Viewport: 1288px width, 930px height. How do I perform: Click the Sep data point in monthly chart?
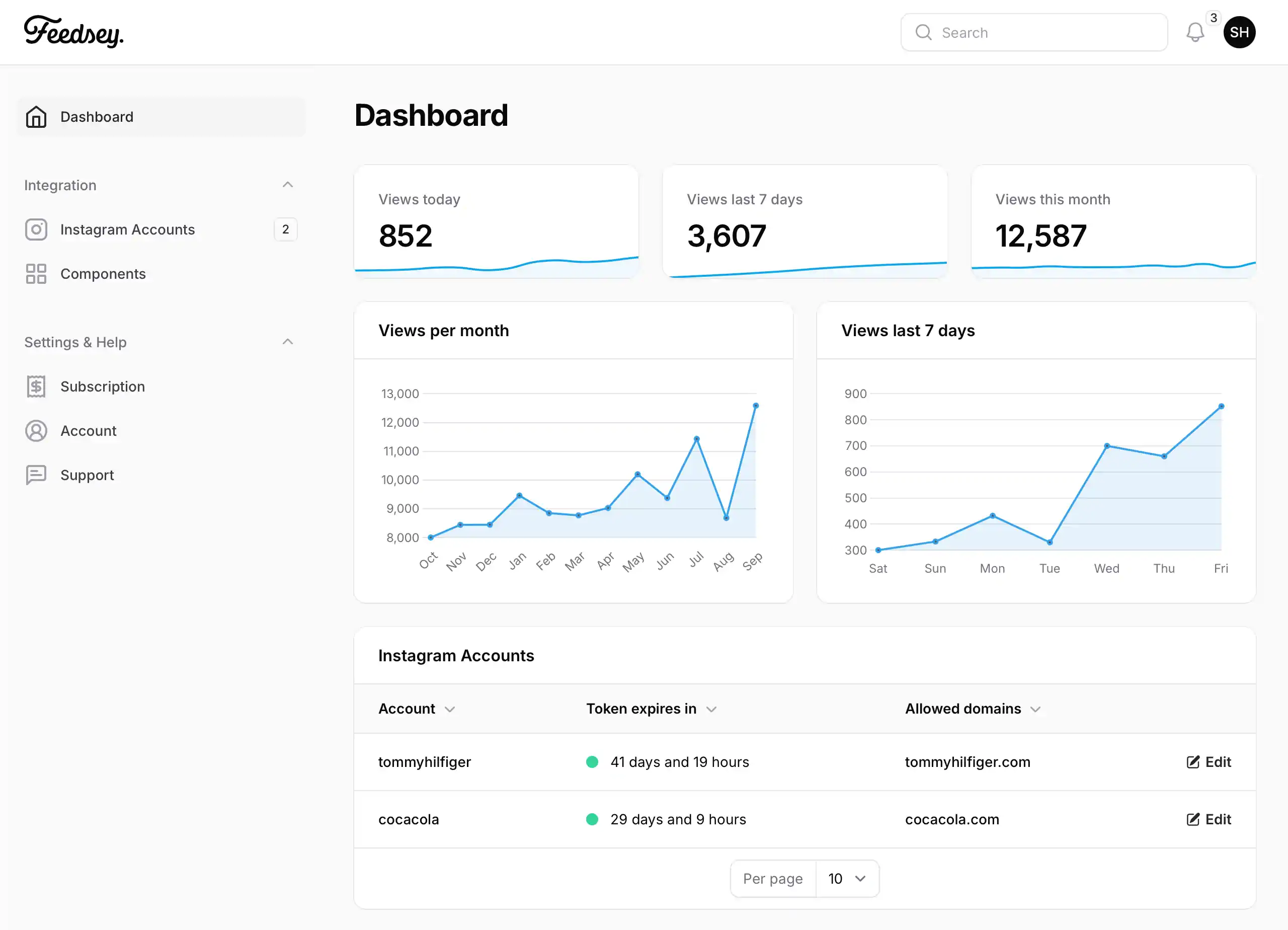(x=755, y=406)
